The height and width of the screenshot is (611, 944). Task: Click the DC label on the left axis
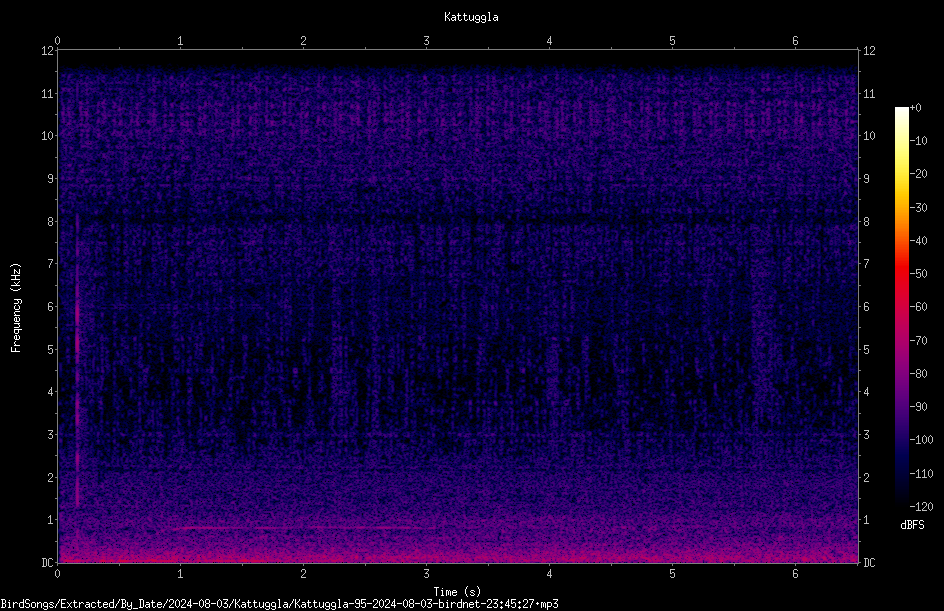[47, 562]
